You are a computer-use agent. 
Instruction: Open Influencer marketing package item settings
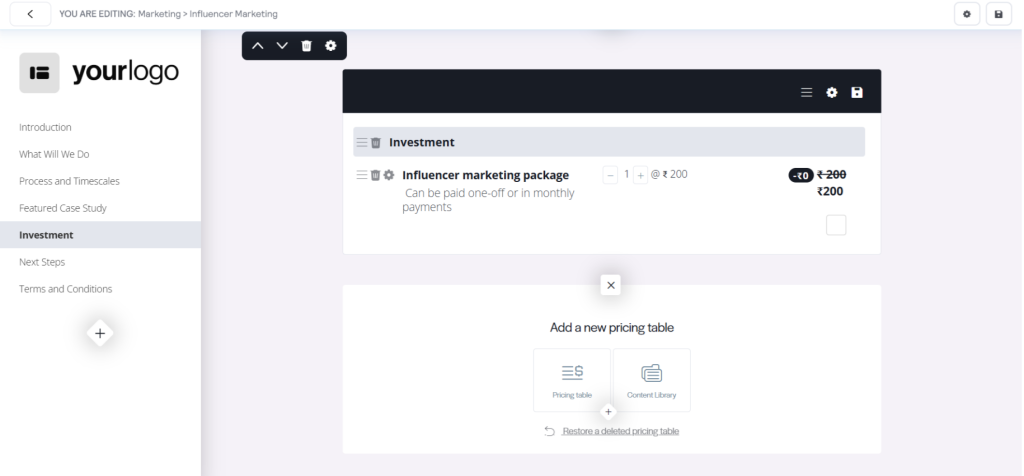(389, 175)
